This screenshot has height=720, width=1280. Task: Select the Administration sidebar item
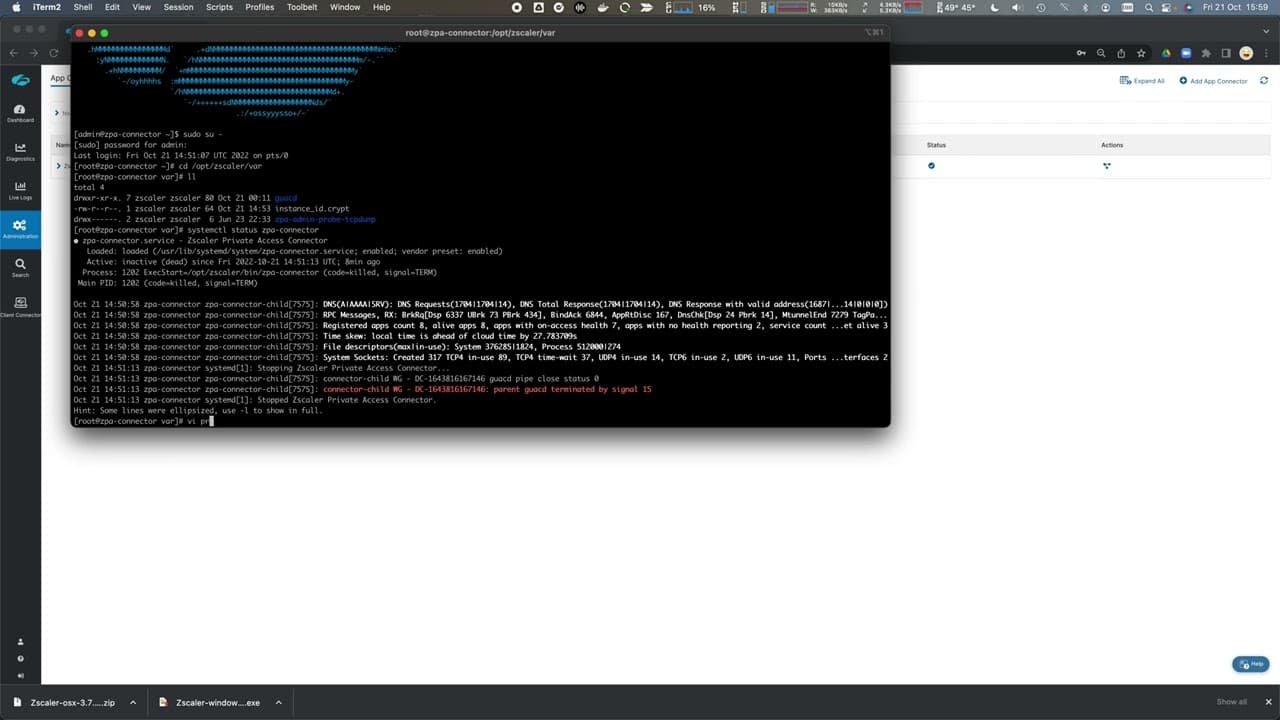(x=20, y=229)
